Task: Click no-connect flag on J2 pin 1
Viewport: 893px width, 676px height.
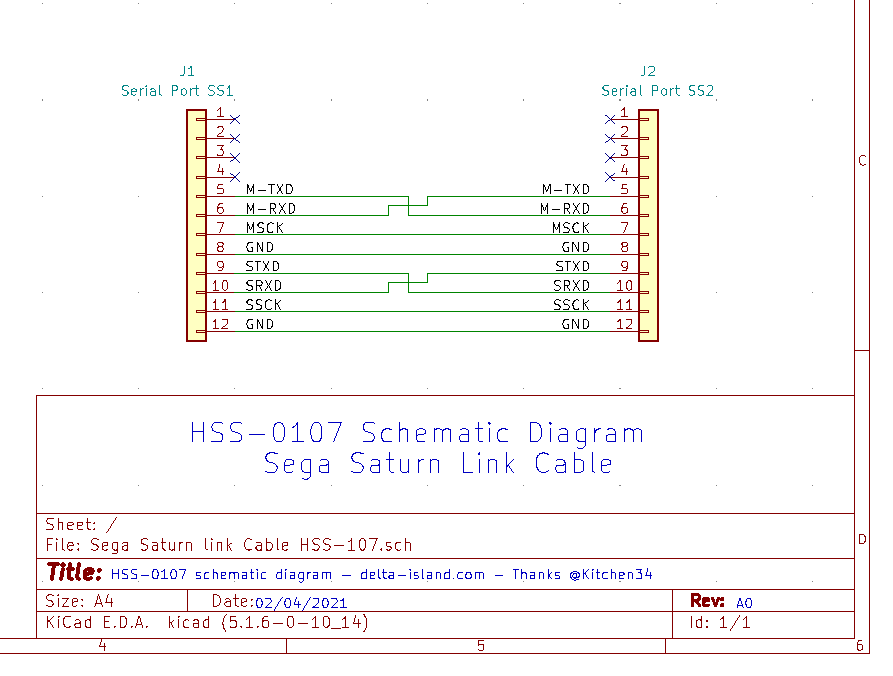Action: (610, 119)
